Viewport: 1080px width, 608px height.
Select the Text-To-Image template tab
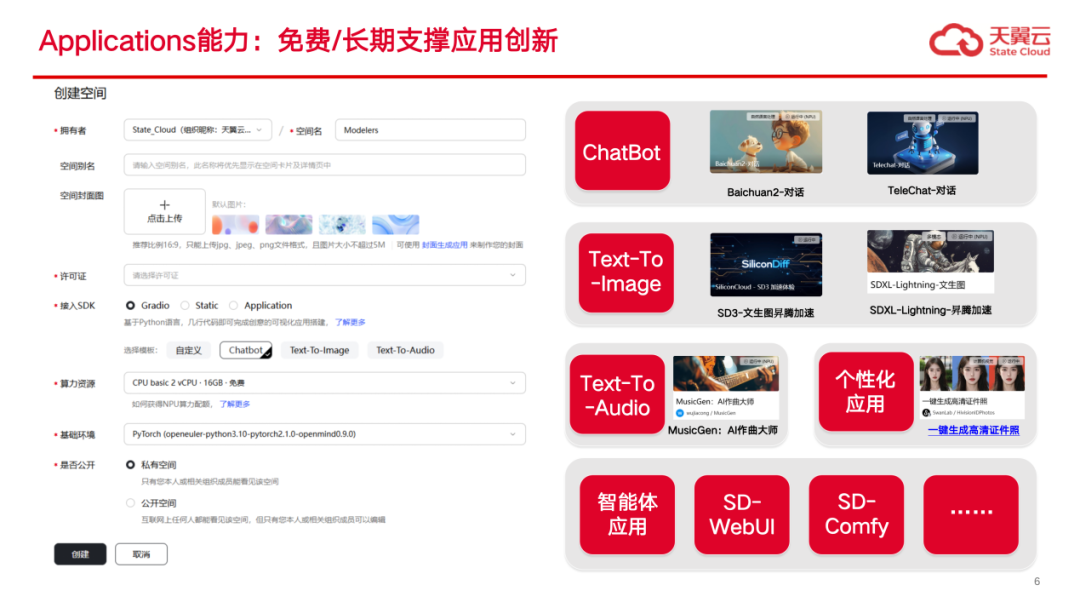click(x=319, y=350)
